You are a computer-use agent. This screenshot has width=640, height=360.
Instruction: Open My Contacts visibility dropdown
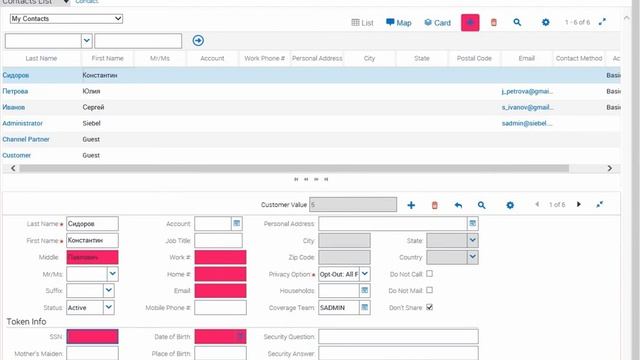[x=66, y=18]
